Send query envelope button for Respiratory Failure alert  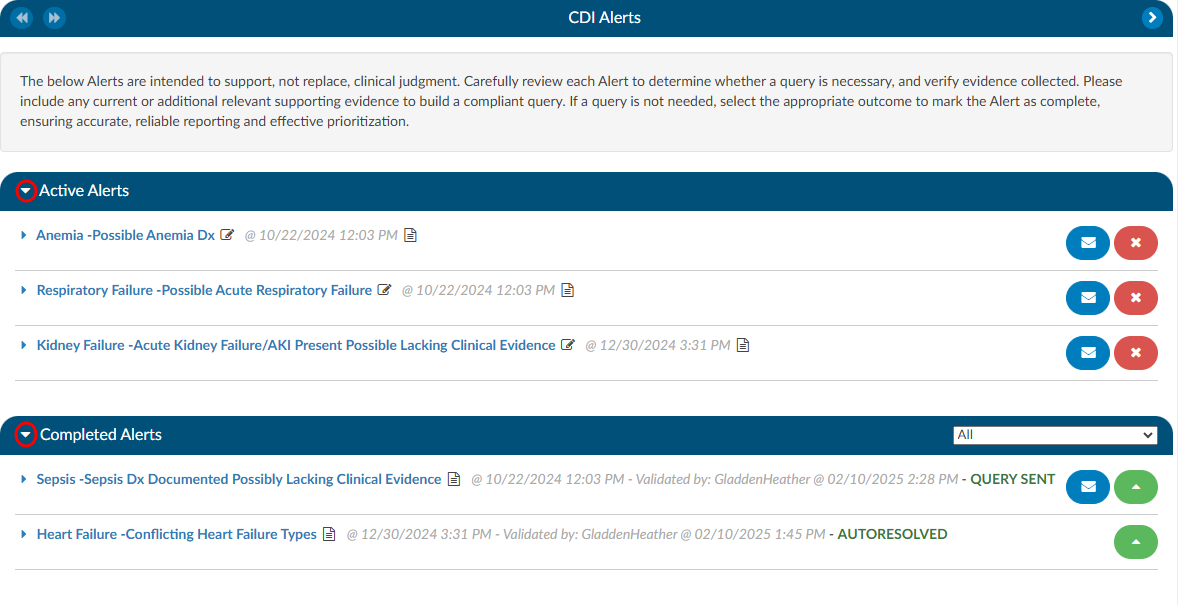pos(1088,298)
